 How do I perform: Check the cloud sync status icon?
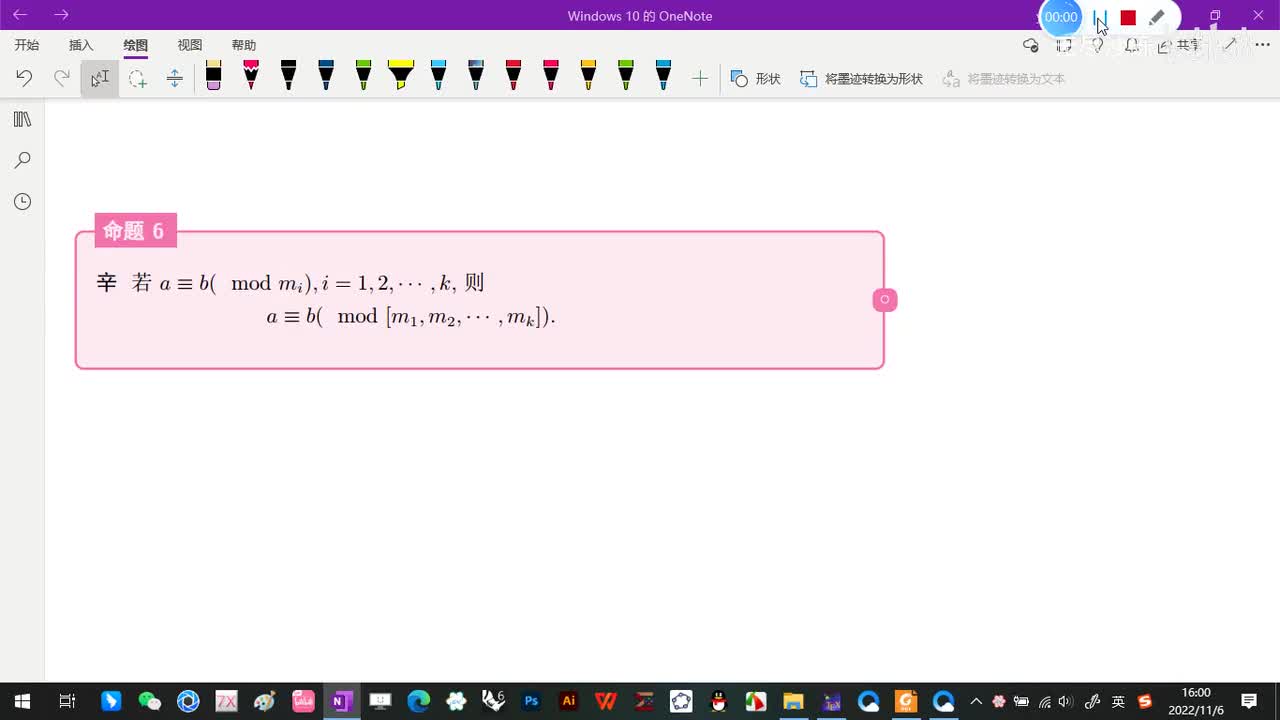[x=1031, y=45]
